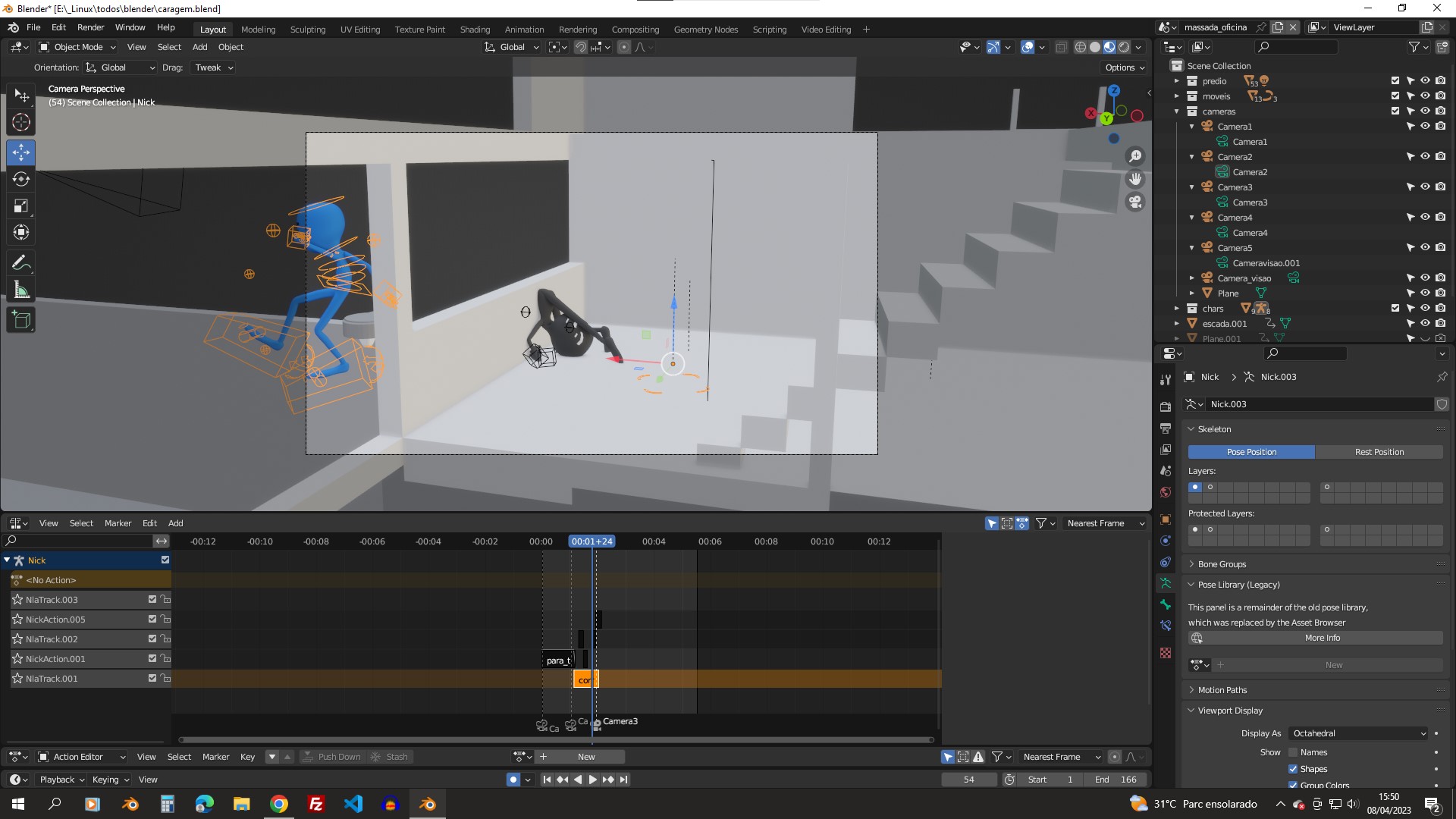
Task: Open the Bone properties tab
Action: pos(1166,604)
